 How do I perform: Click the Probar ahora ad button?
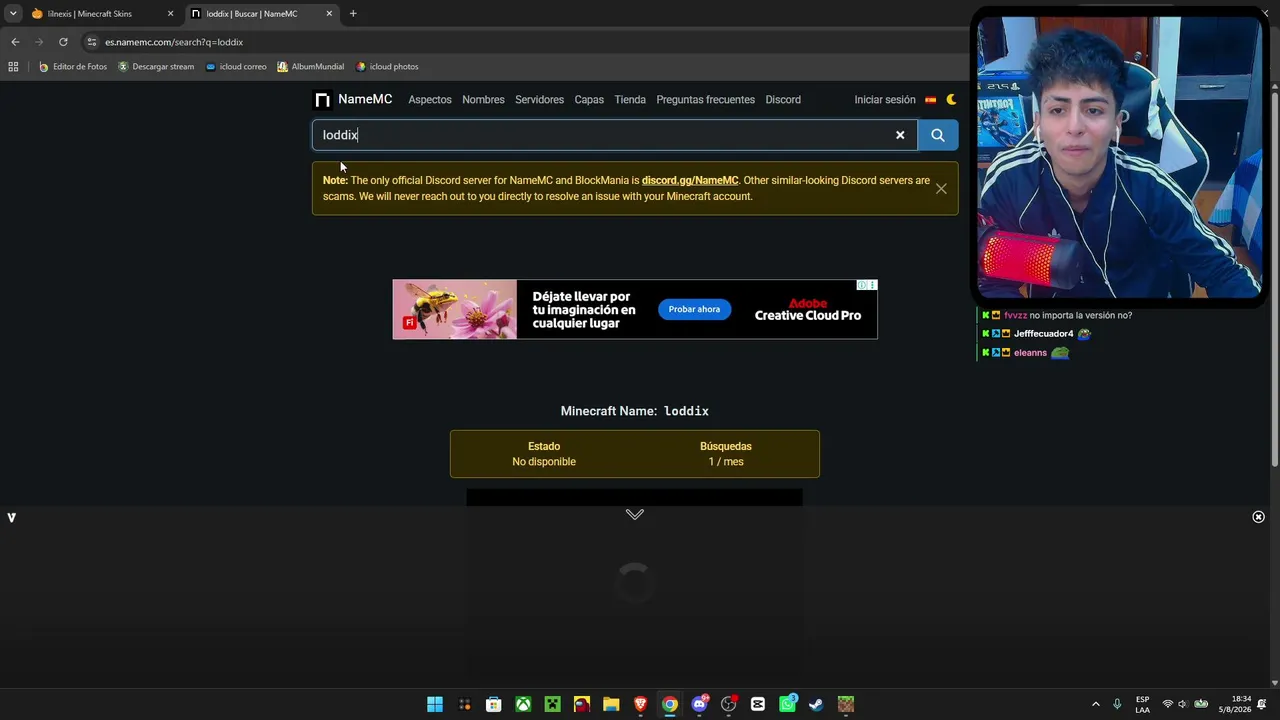click(694, 309)
